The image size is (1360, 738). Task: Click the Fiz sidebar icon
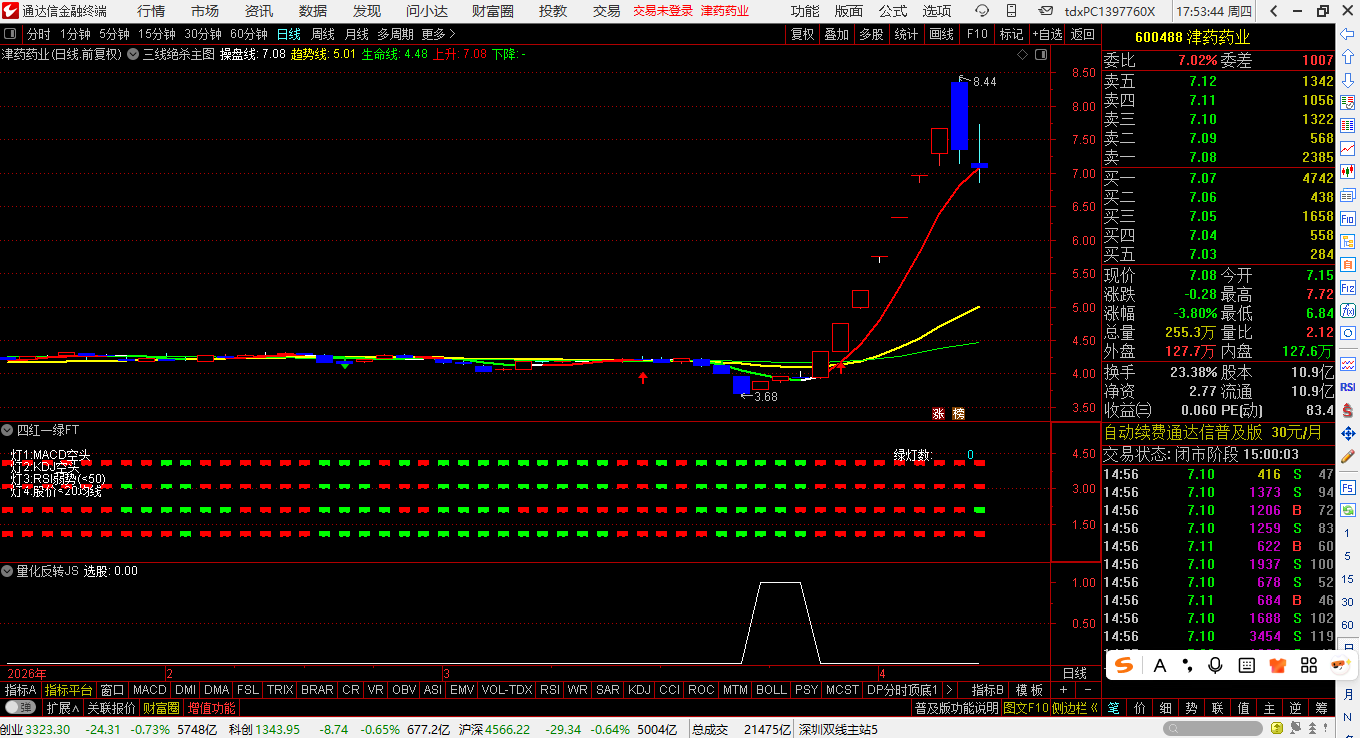(x=1348, y=290)
